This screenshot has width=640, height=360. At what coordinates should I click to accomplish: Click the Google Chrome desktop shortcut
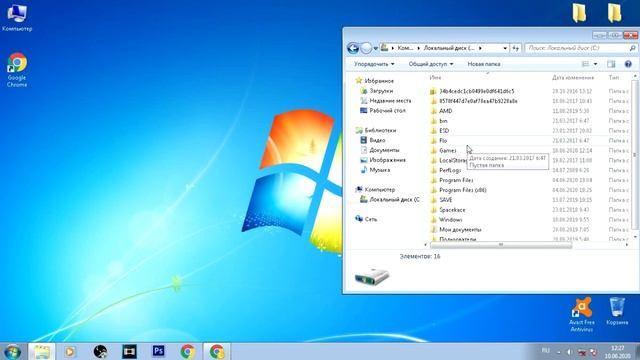(x=17, y=69)
